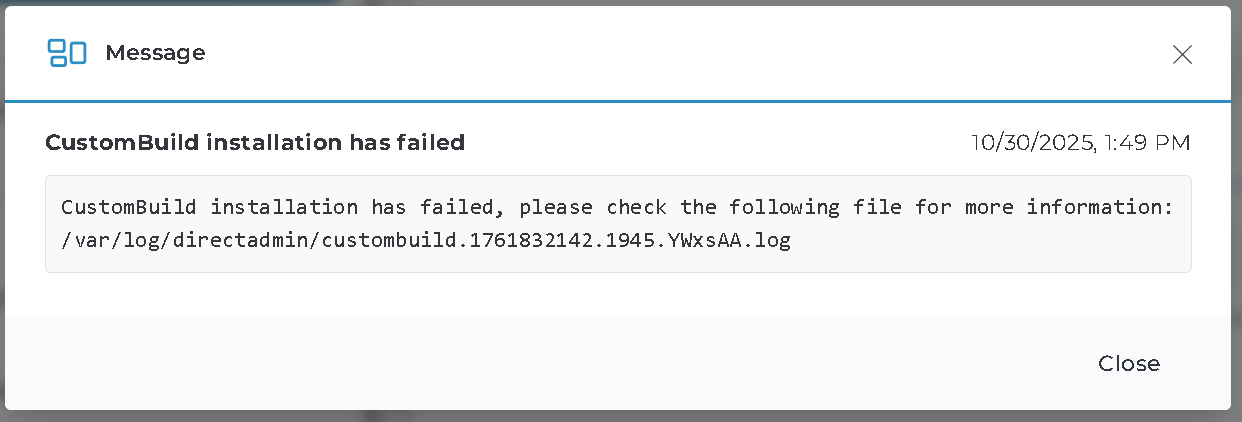Click "/var/log/directadmin" at the start of the path
The width and height of the screenshot is (1242, 422).
click(x=185, y=241)
